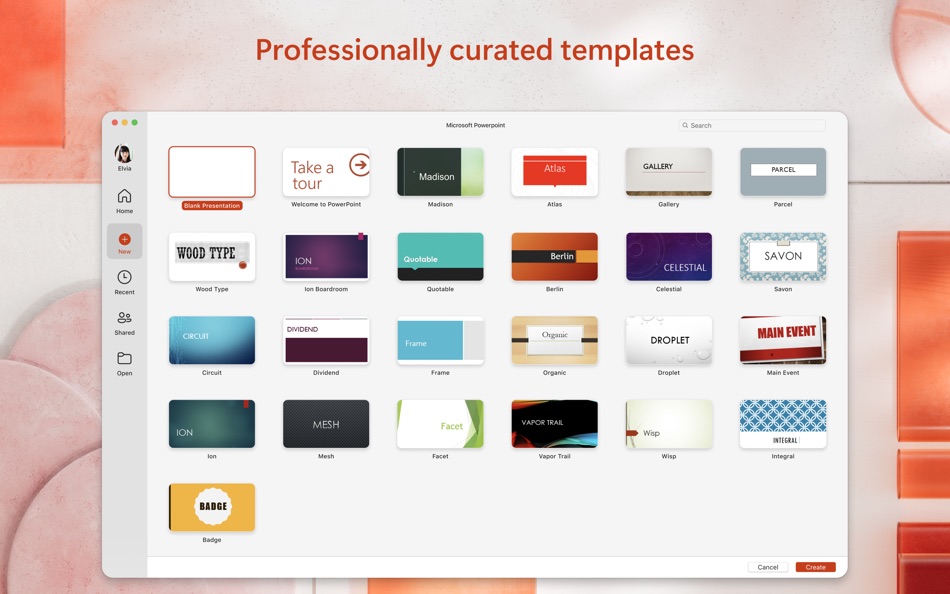
Task: Pick the teal Ion template thumbnail
Action: (211, 424)
